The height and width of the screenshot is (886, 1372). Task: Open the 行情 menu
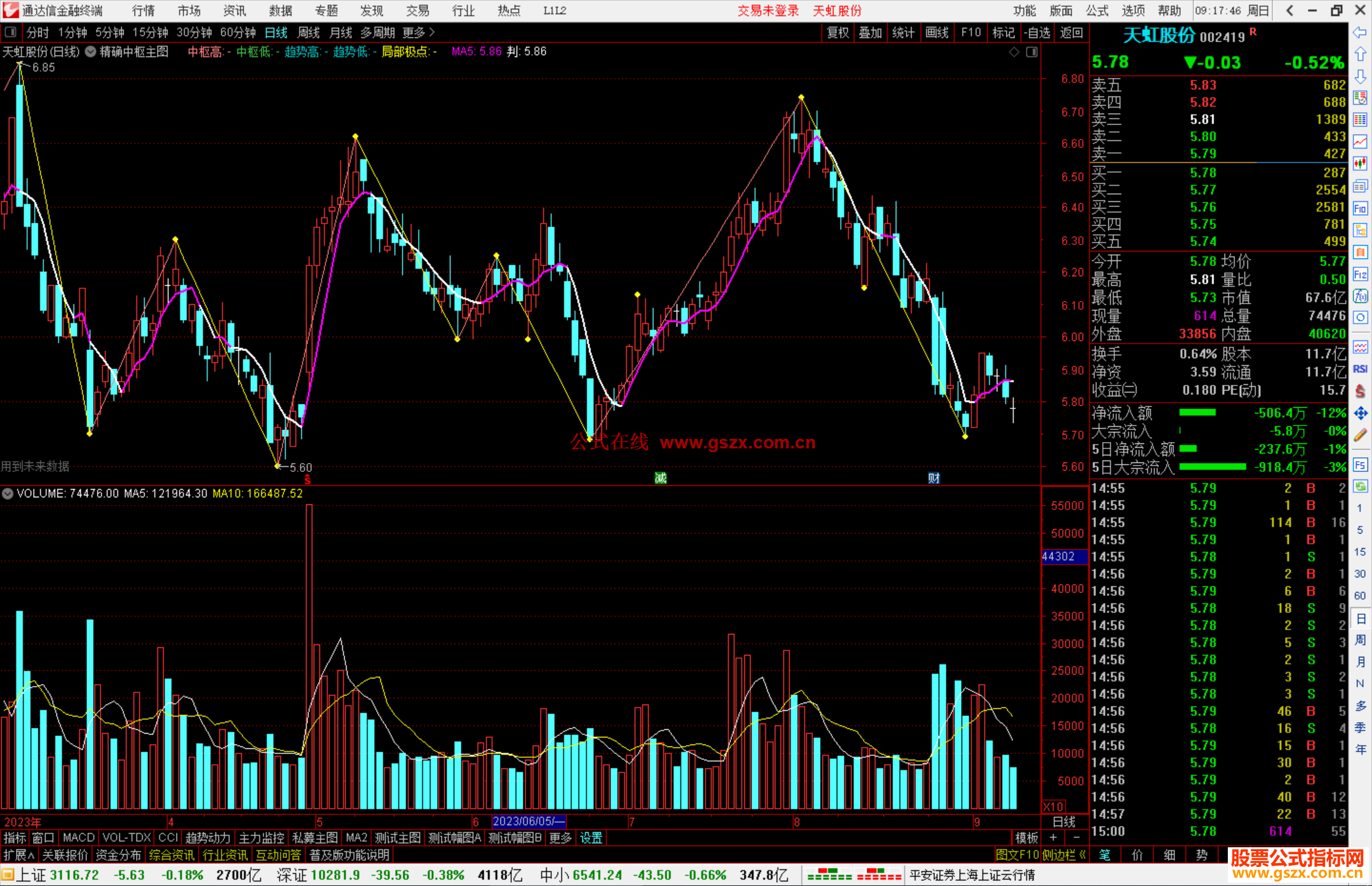pyautogui.click(x=143, y=11)
